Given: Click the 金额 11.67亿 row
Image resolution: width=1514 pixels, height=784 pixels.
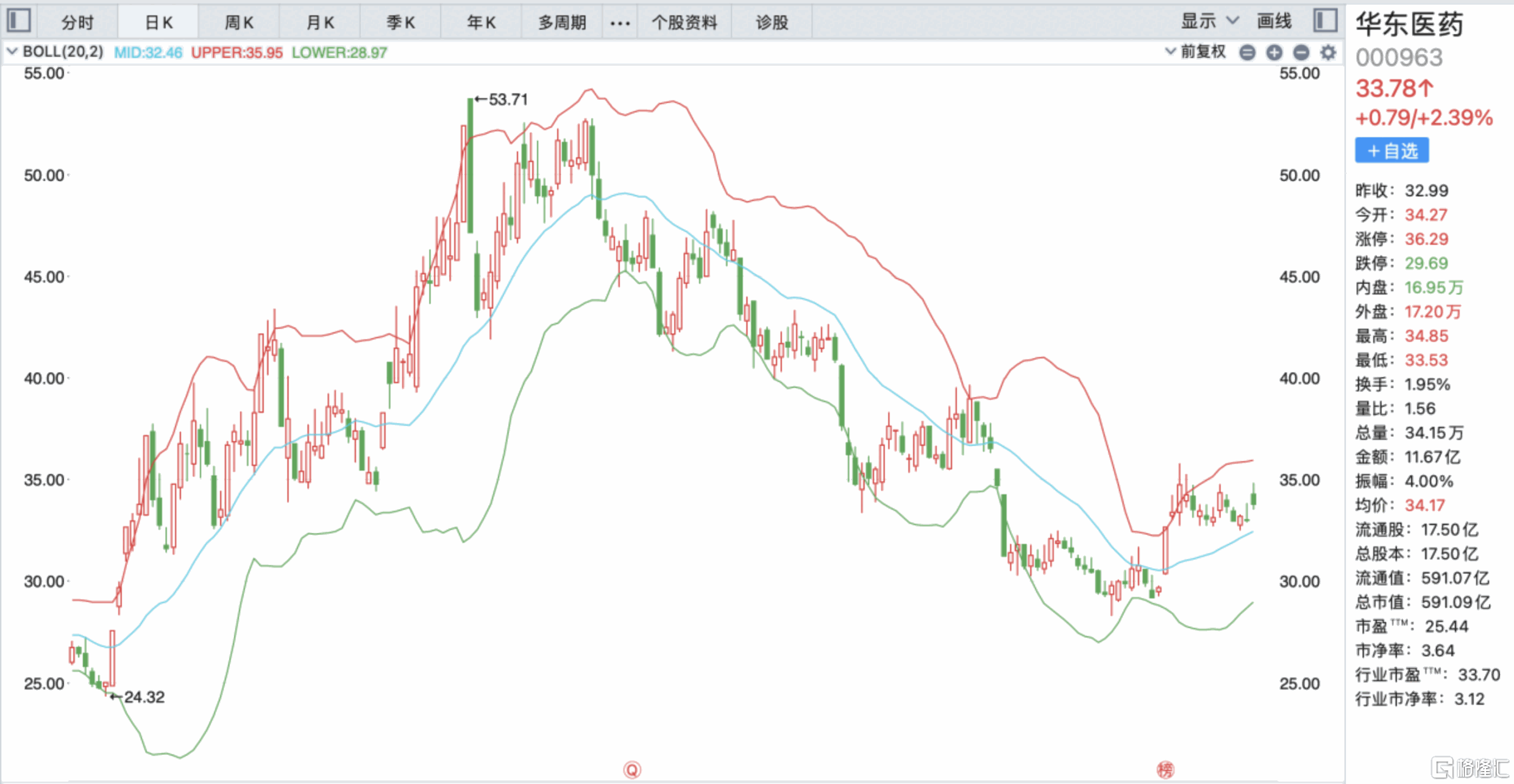Looking at the screenshot, I should click(x=1408, y=457).
